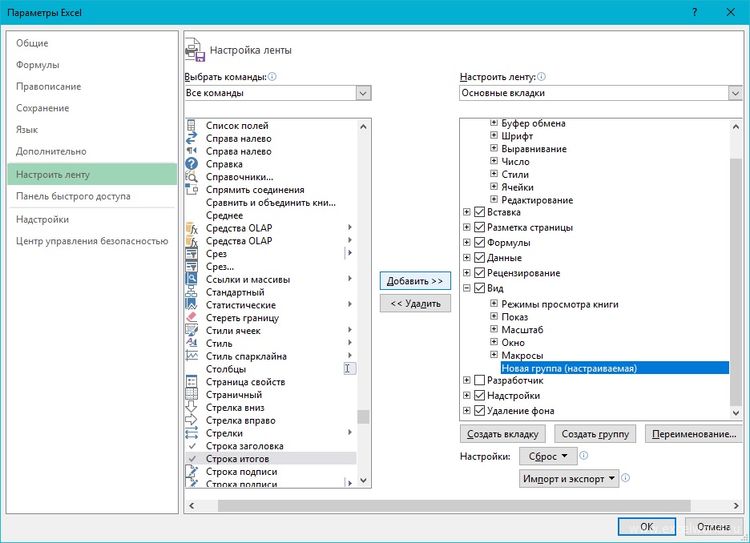This screenshot has height=543, width=750.
Task: Click the Добавить >> button
Action: click(415, 281)
